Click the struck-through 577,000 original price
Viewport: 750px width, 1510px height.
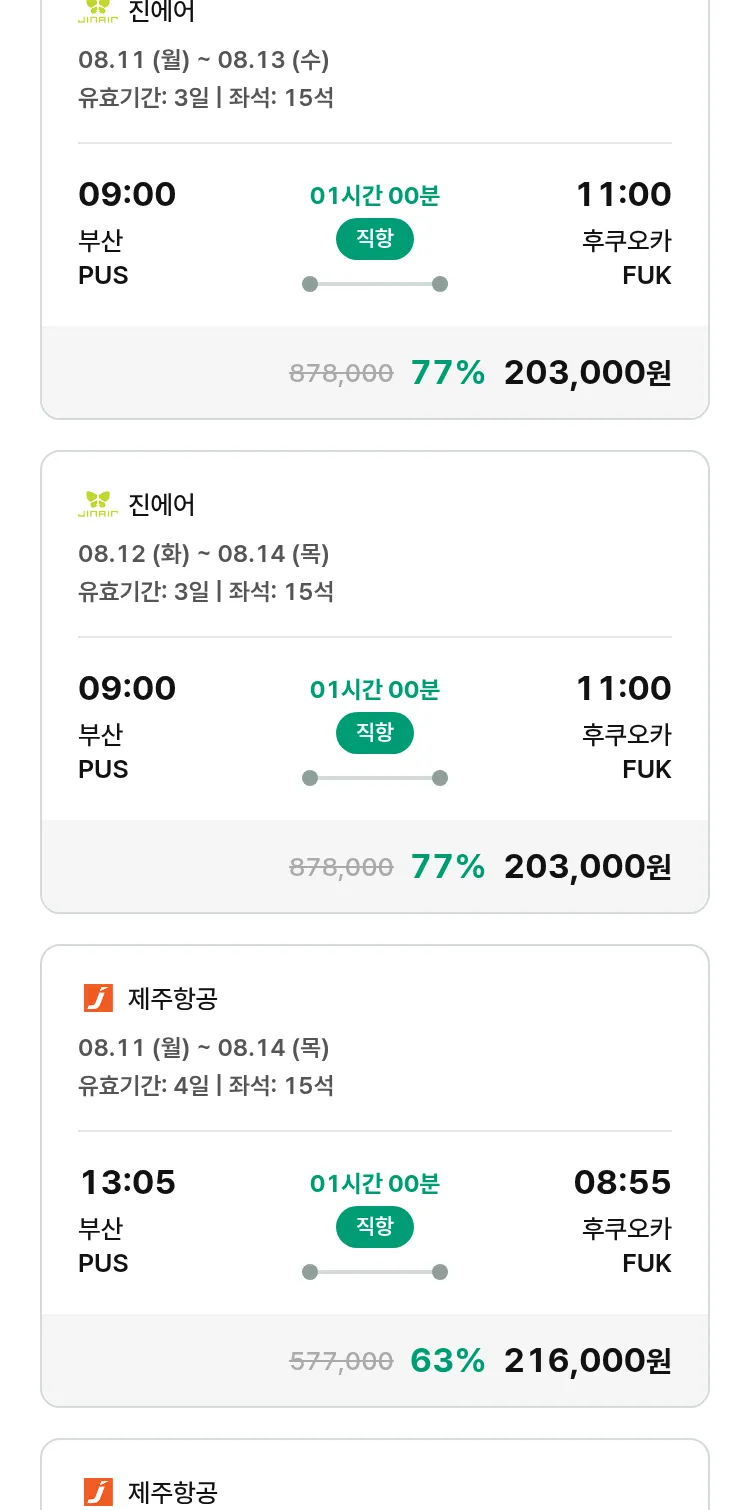pos(341,1361)
